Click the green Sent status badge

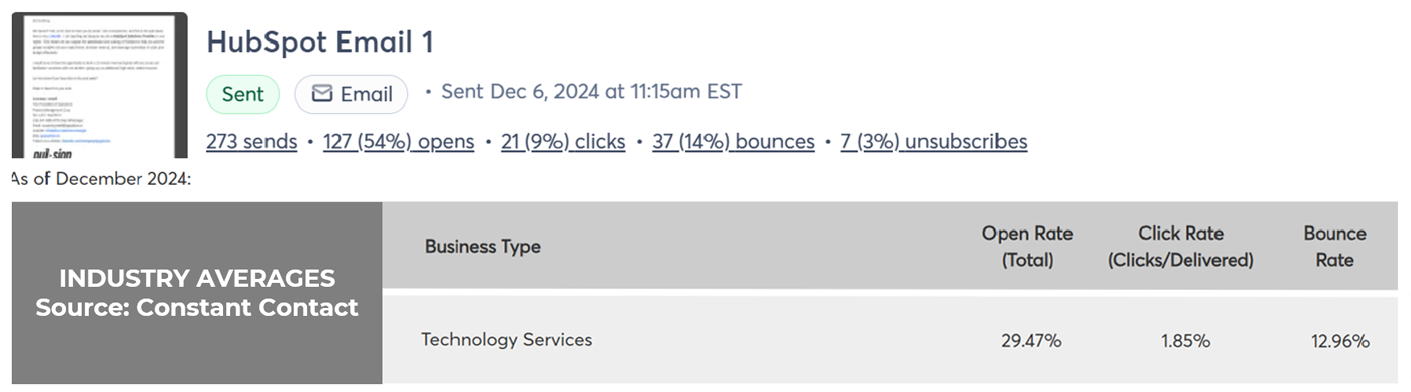coord(243,94)
